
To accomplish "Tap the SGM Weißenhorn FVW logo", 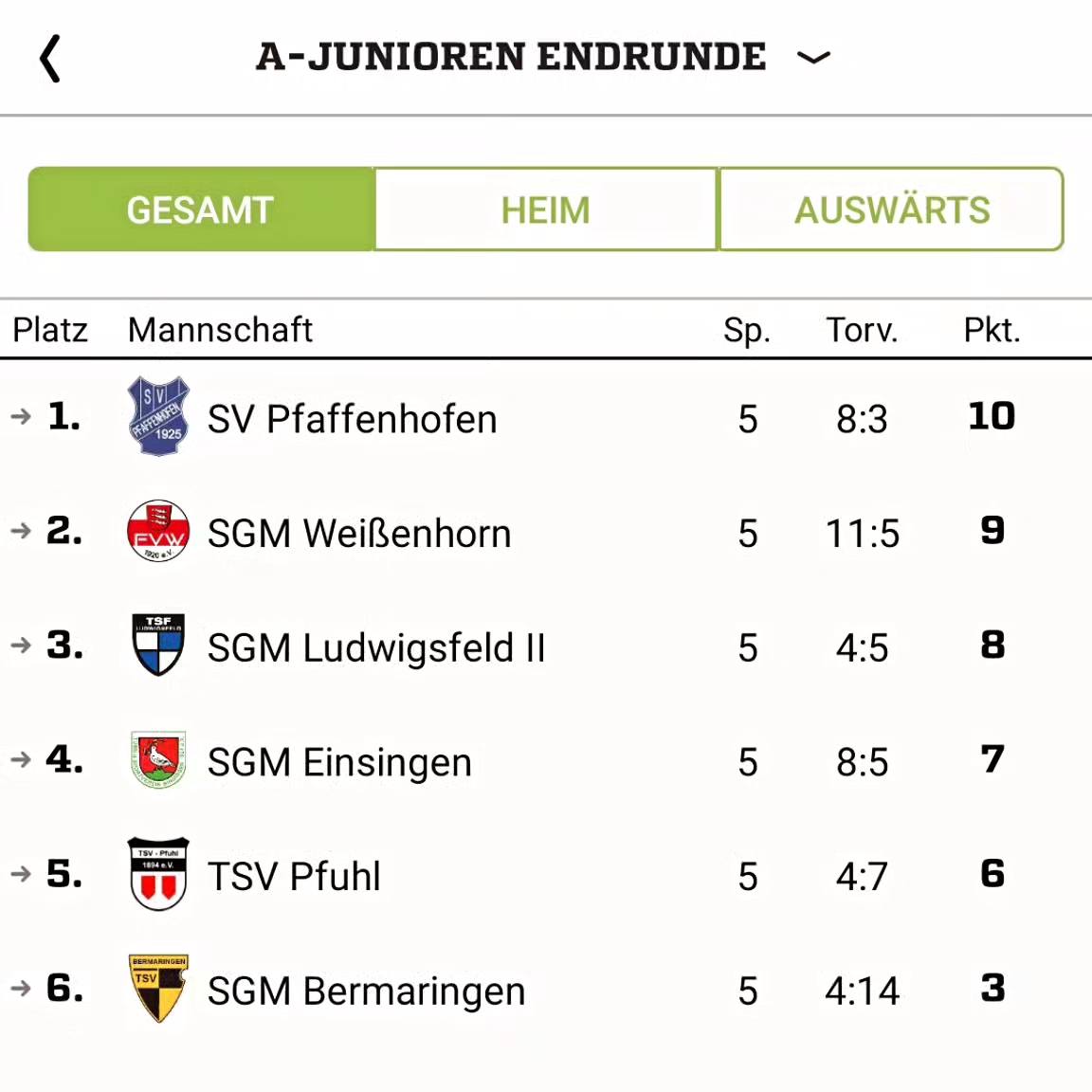I will pos(158,531).
